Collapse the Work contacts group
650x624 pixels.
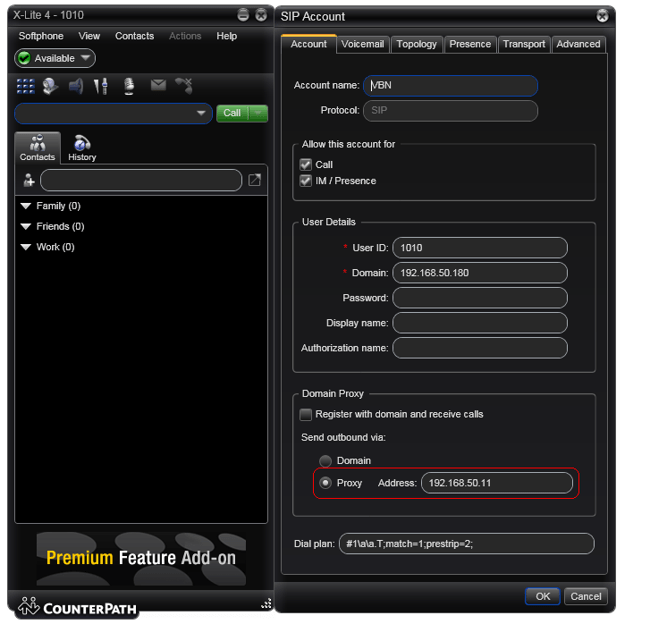pos(26,247)
